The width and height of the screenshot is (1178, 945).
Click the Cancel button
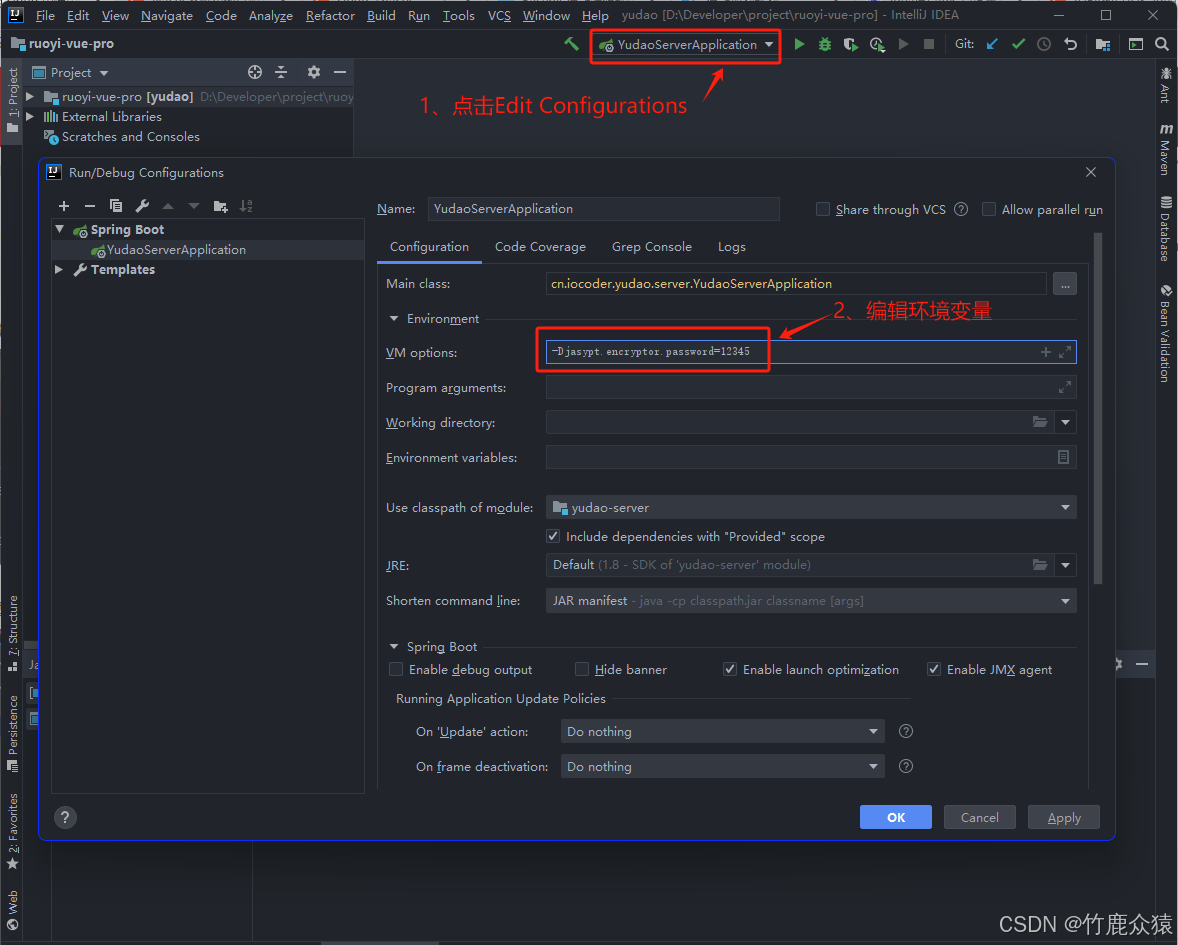[x=980, y=817]
